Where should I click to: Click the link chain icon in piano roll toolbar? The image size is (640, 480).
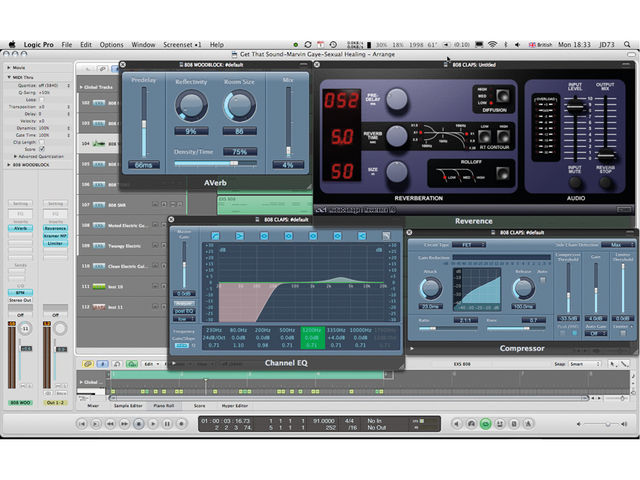pyautogui.click(x=88, y=364)
